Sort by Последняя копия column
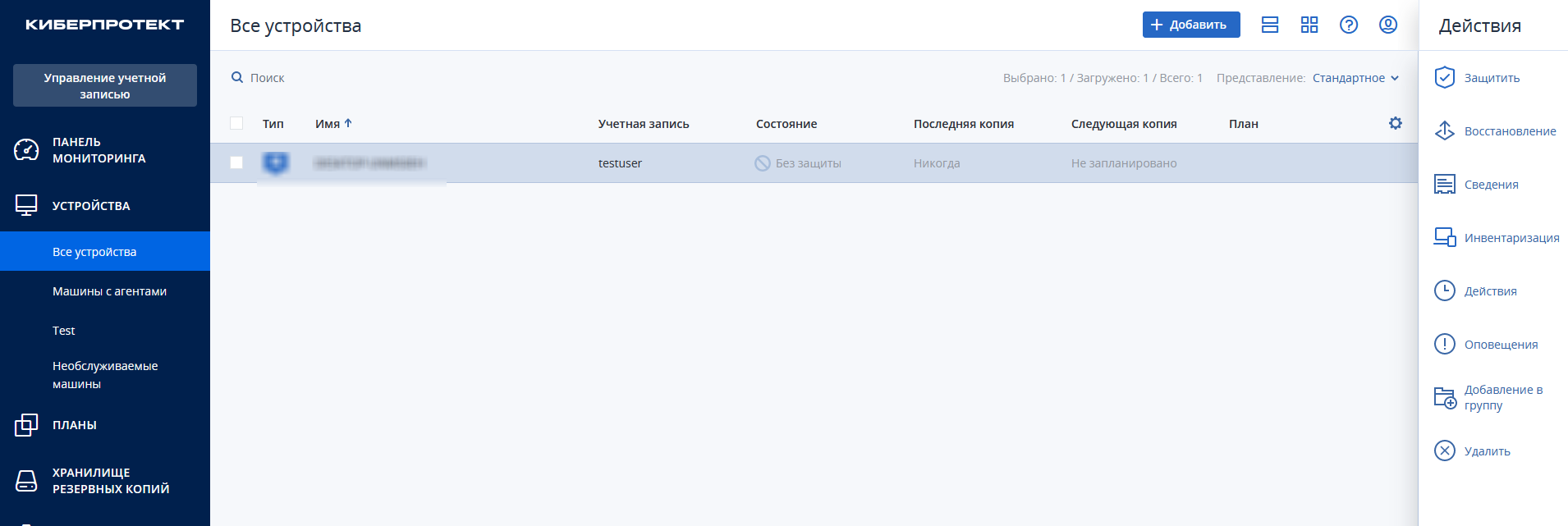 pos(964,124)
